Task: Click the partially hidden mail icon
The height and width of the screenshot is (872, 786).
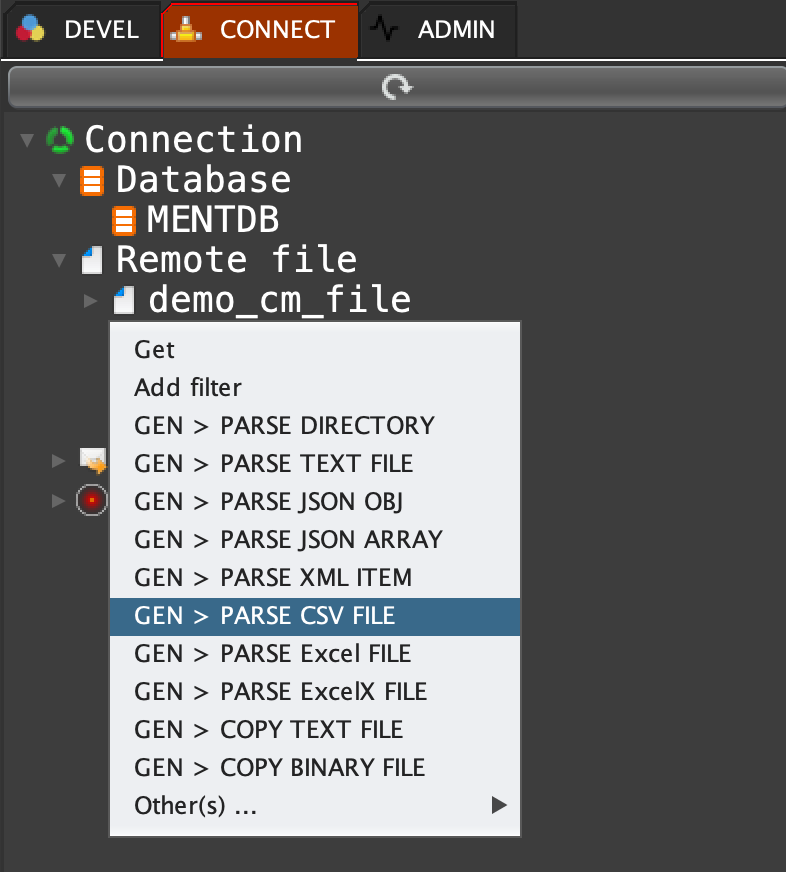Action: [x=92, y=460]
